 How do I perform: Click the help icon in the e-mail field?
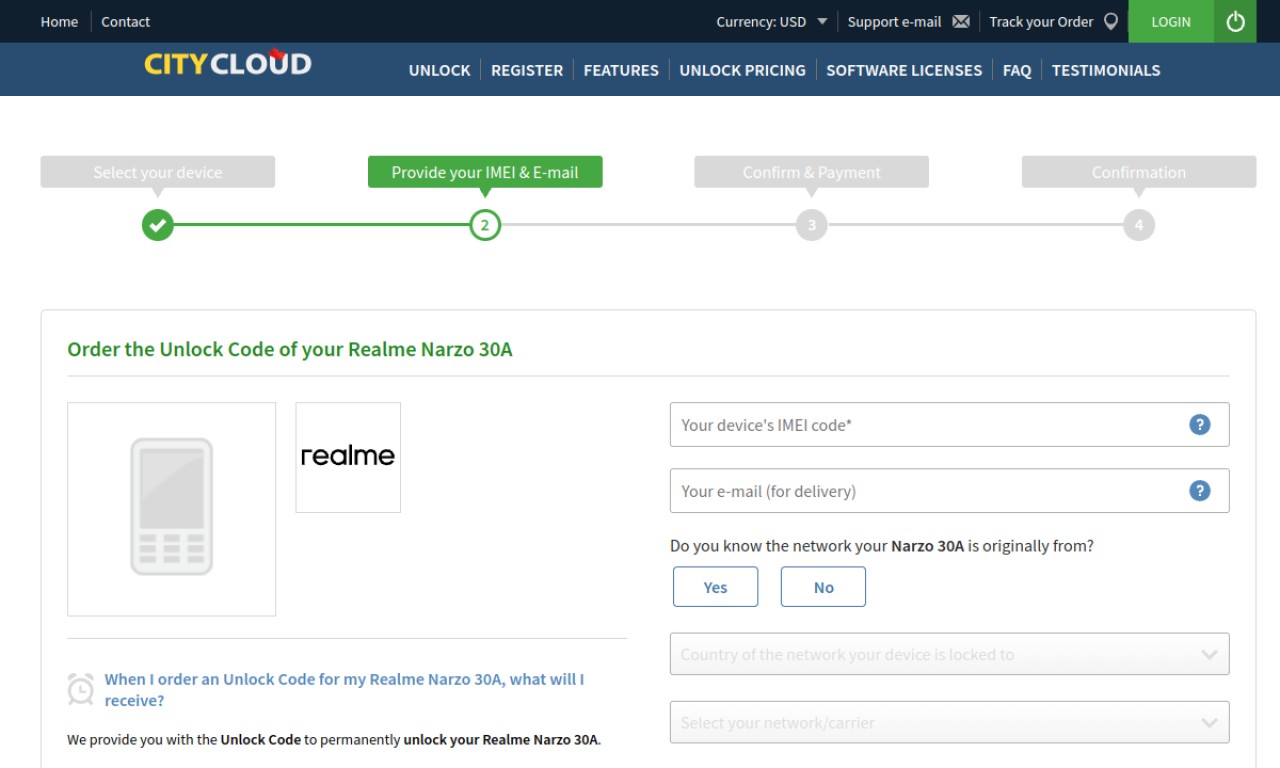[1200, 491]
